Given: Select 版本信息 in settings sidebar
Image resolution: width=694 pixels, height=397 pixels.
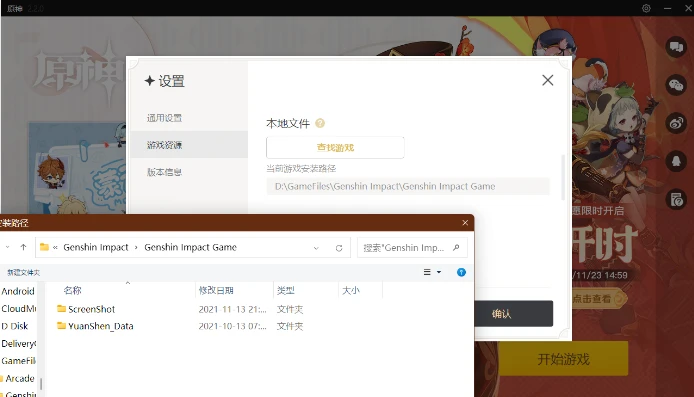Looking at the screenshot, I should coord(165,172).
